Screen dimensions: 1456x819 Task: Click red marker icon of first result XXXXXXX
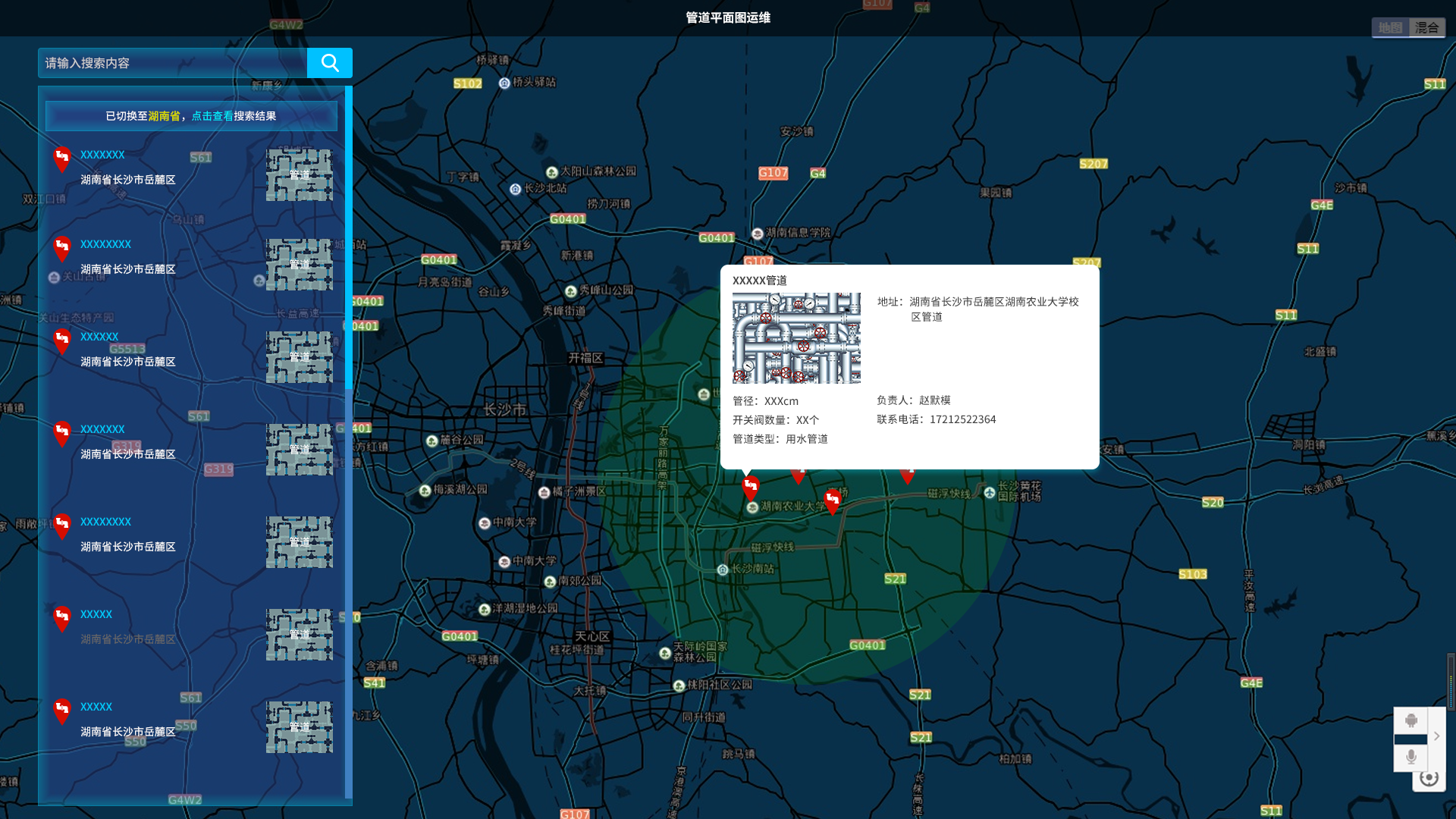[x=62, y=160]
